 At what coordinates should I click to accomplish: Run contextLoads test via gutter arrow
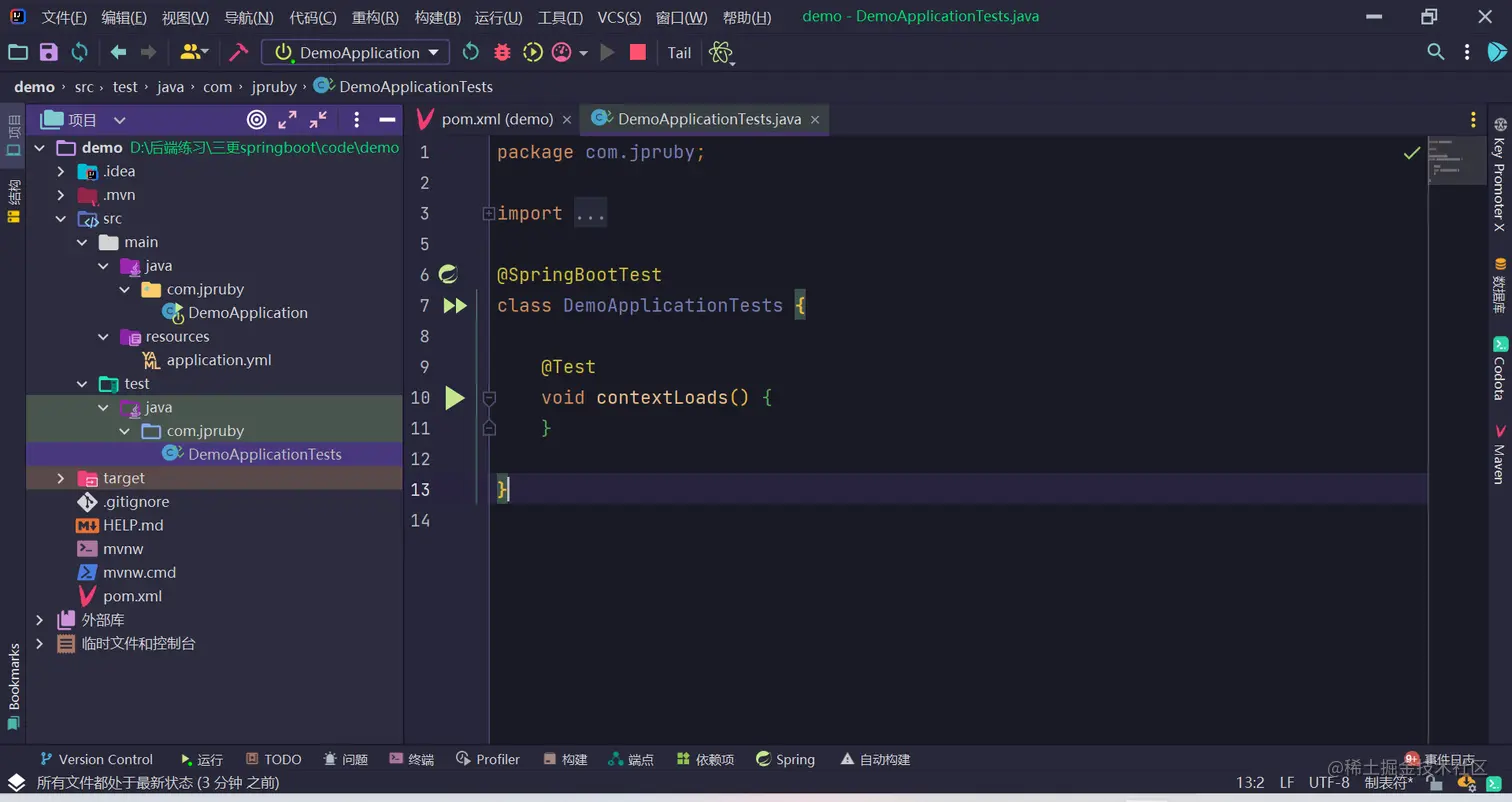coord(455,398)
